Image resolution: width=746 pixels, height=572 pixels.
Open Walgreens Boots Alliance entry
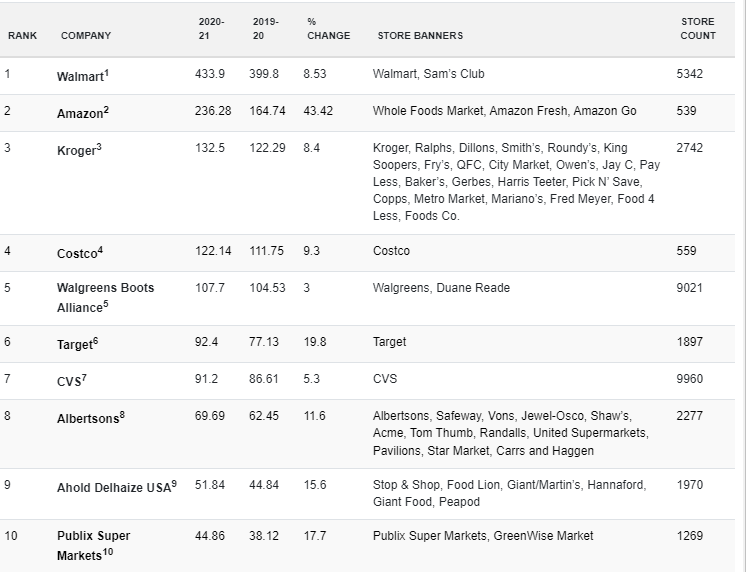[105, 298]
